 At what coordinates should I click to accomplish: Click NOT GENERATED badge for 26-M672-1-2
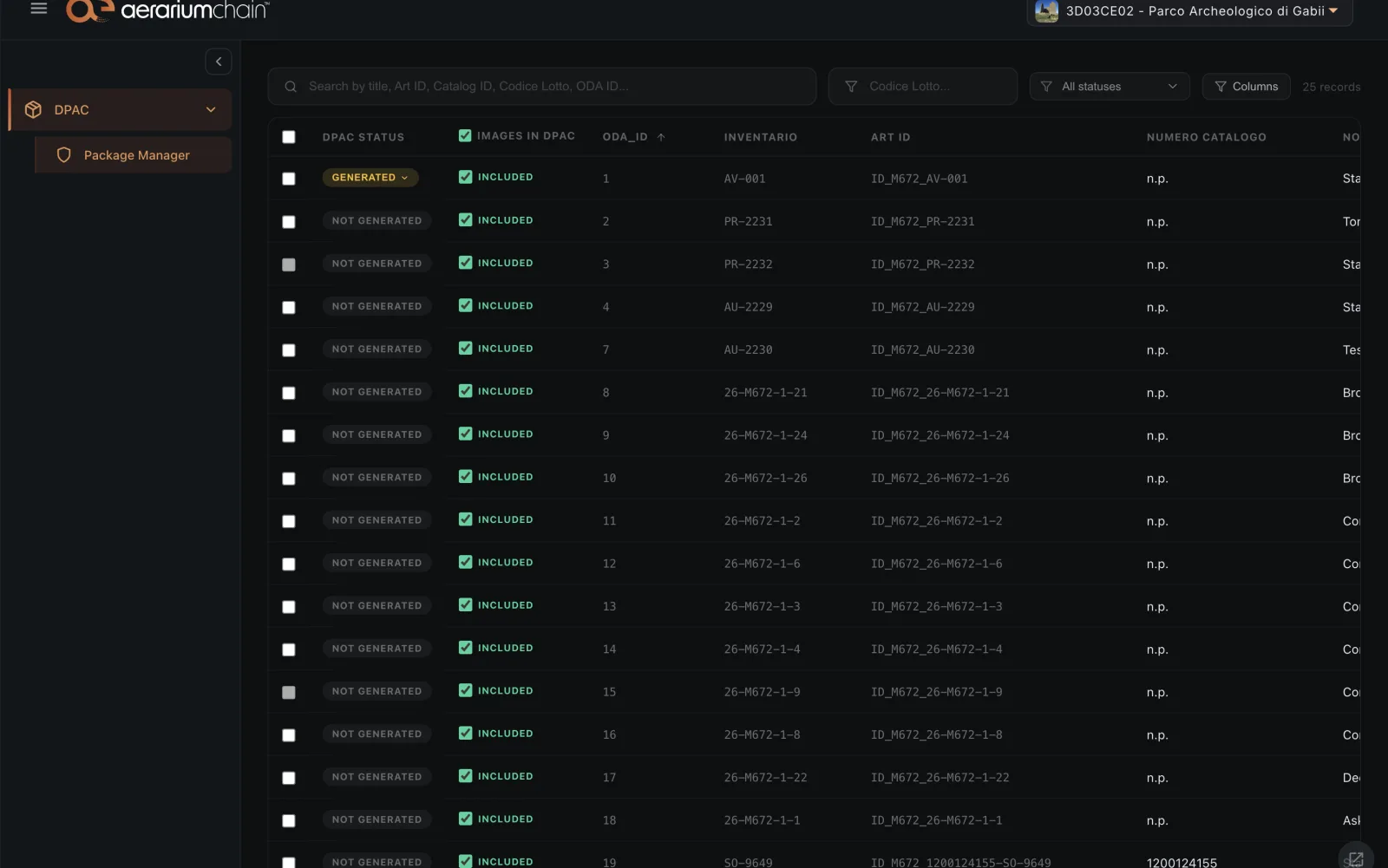[376, 520]
